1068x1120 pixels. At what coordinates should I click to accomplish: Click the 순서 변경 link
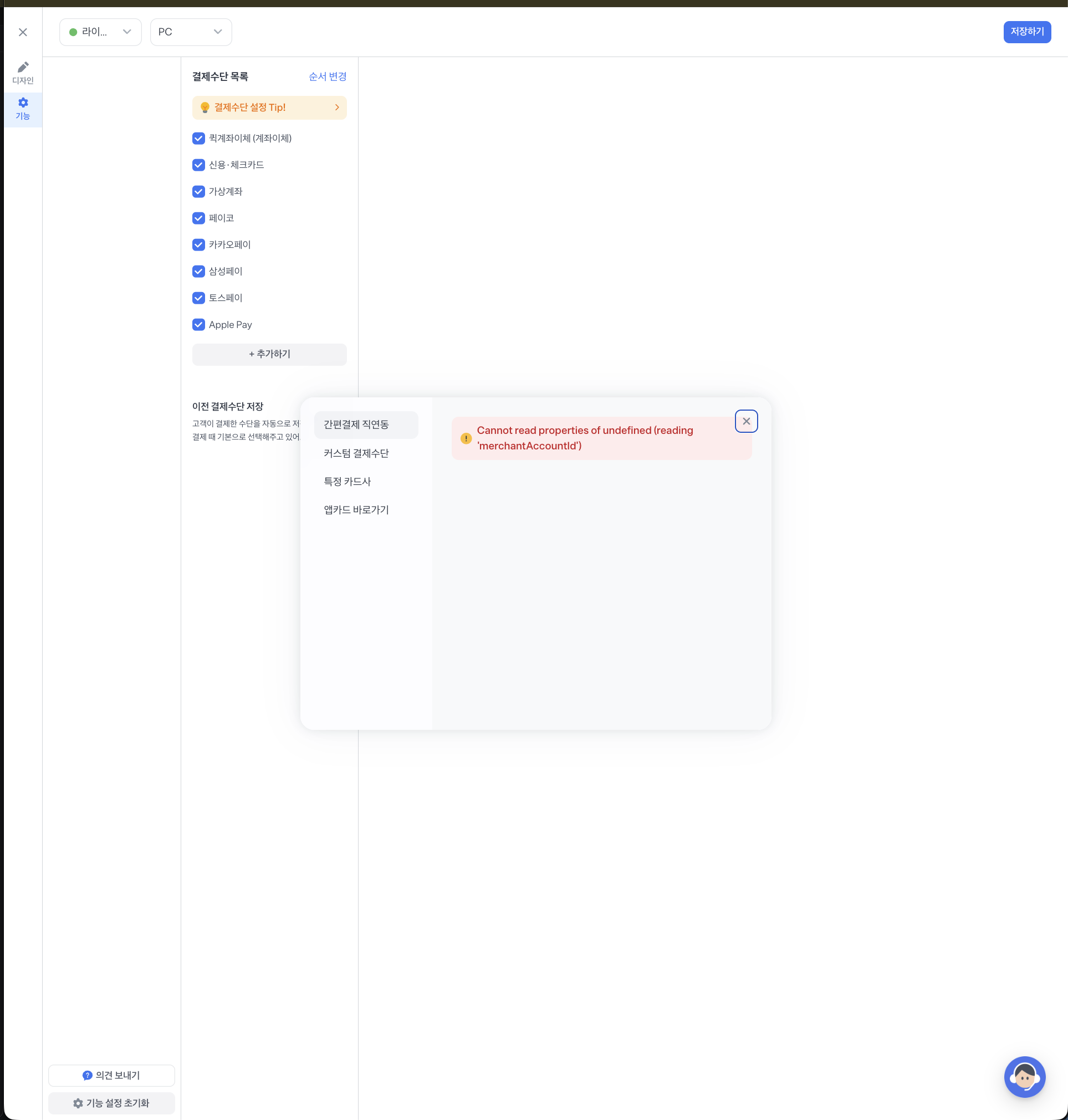coord(328,76)
